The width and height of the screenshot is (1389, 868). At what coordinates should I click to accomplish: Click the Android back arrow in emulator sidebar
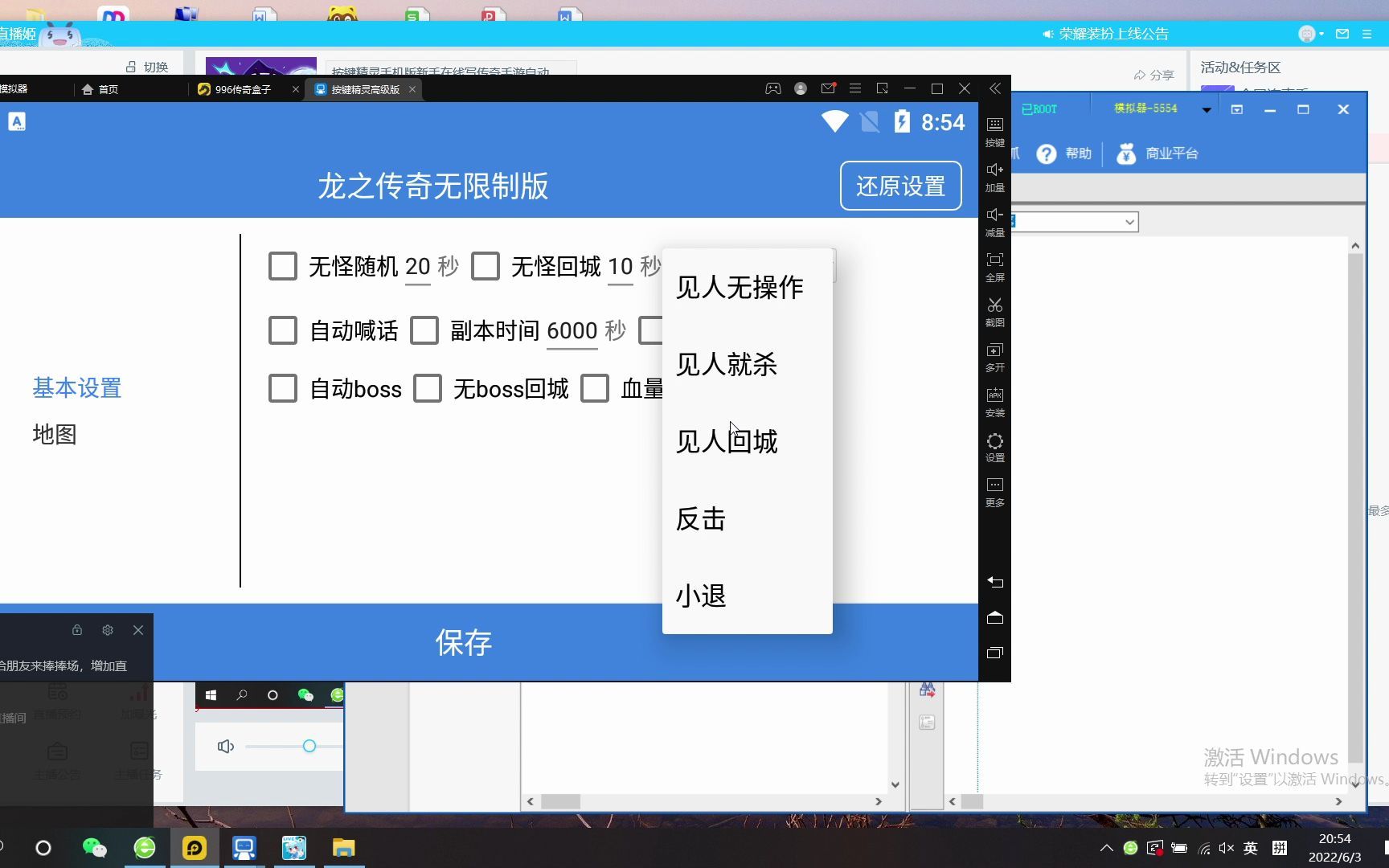click(x=994, y=582)
